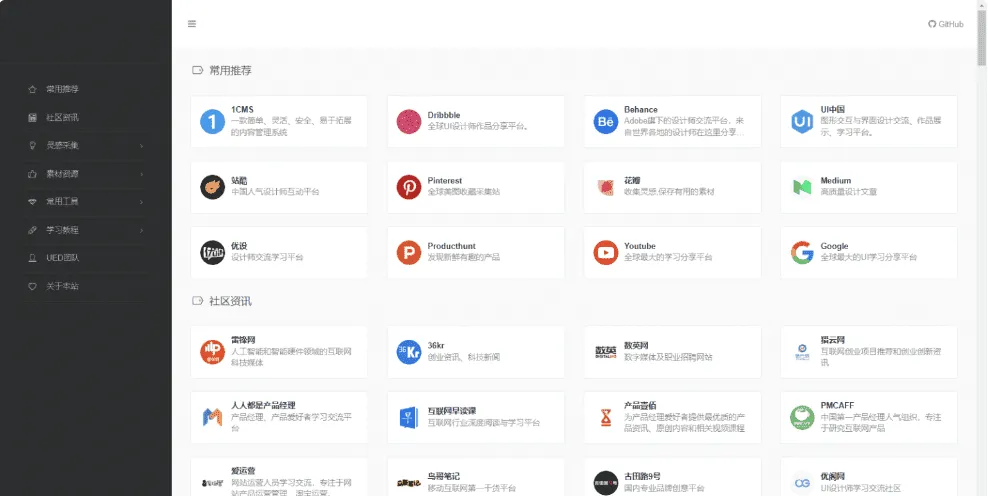The width and height of the screenshot is (988, 496).
Task: Click the 优设 black logo icon
Action: (212, 253)
